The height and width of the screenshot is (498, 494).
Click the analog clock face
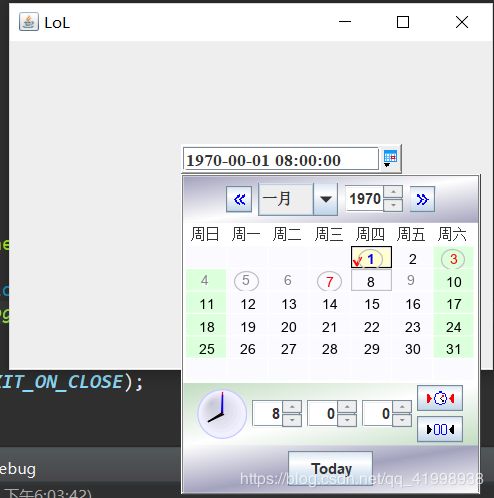coord(222,413)
